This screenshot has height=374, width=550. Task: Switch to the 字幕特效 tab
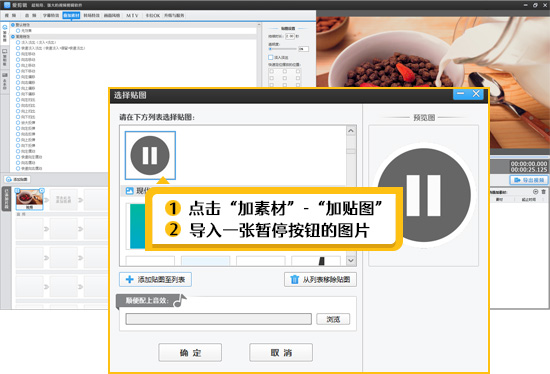pyautogui.click(x=51, y=15)
